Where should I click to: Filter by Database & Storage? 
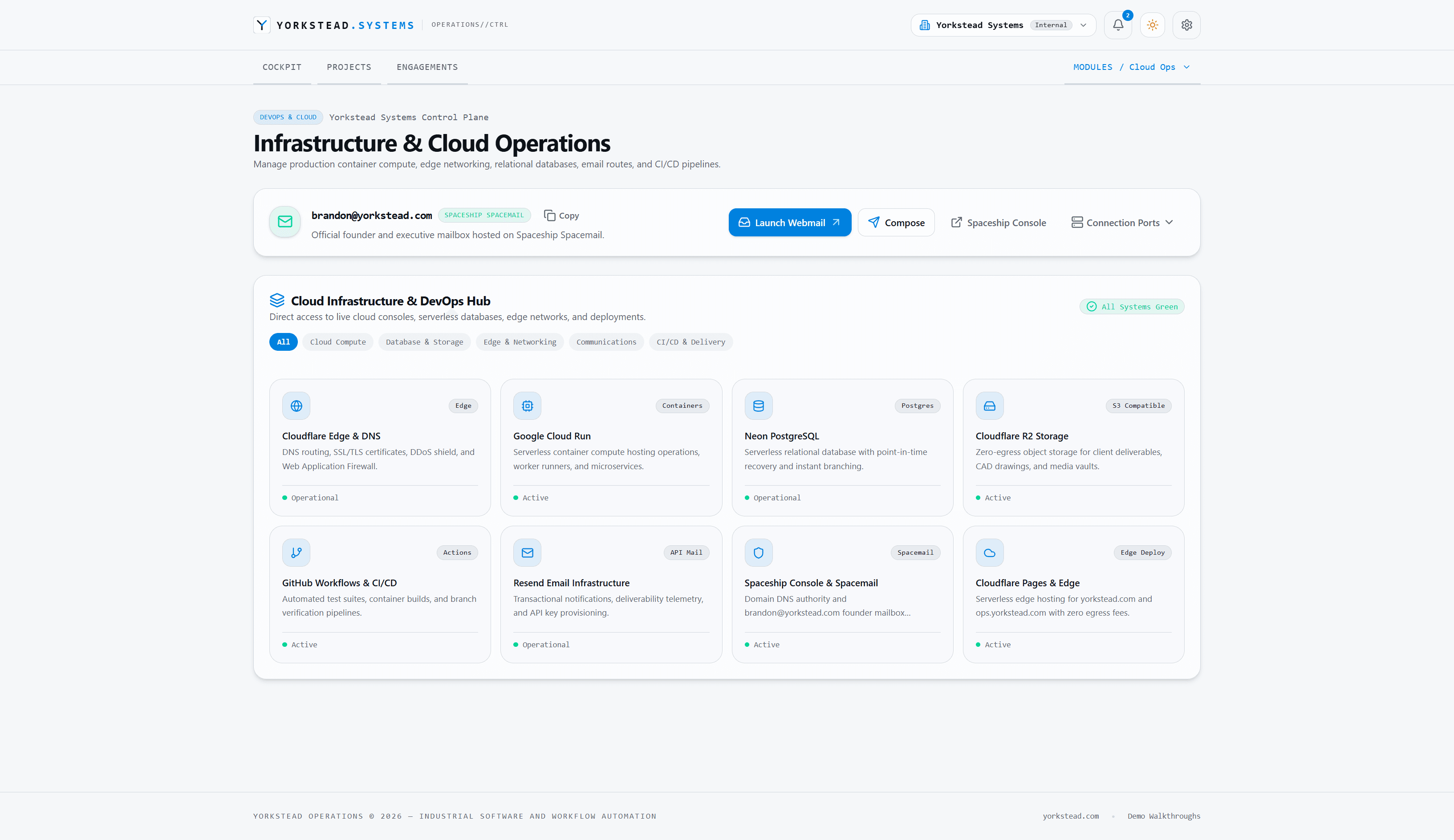pyautogui.click(x=424, y=342)
